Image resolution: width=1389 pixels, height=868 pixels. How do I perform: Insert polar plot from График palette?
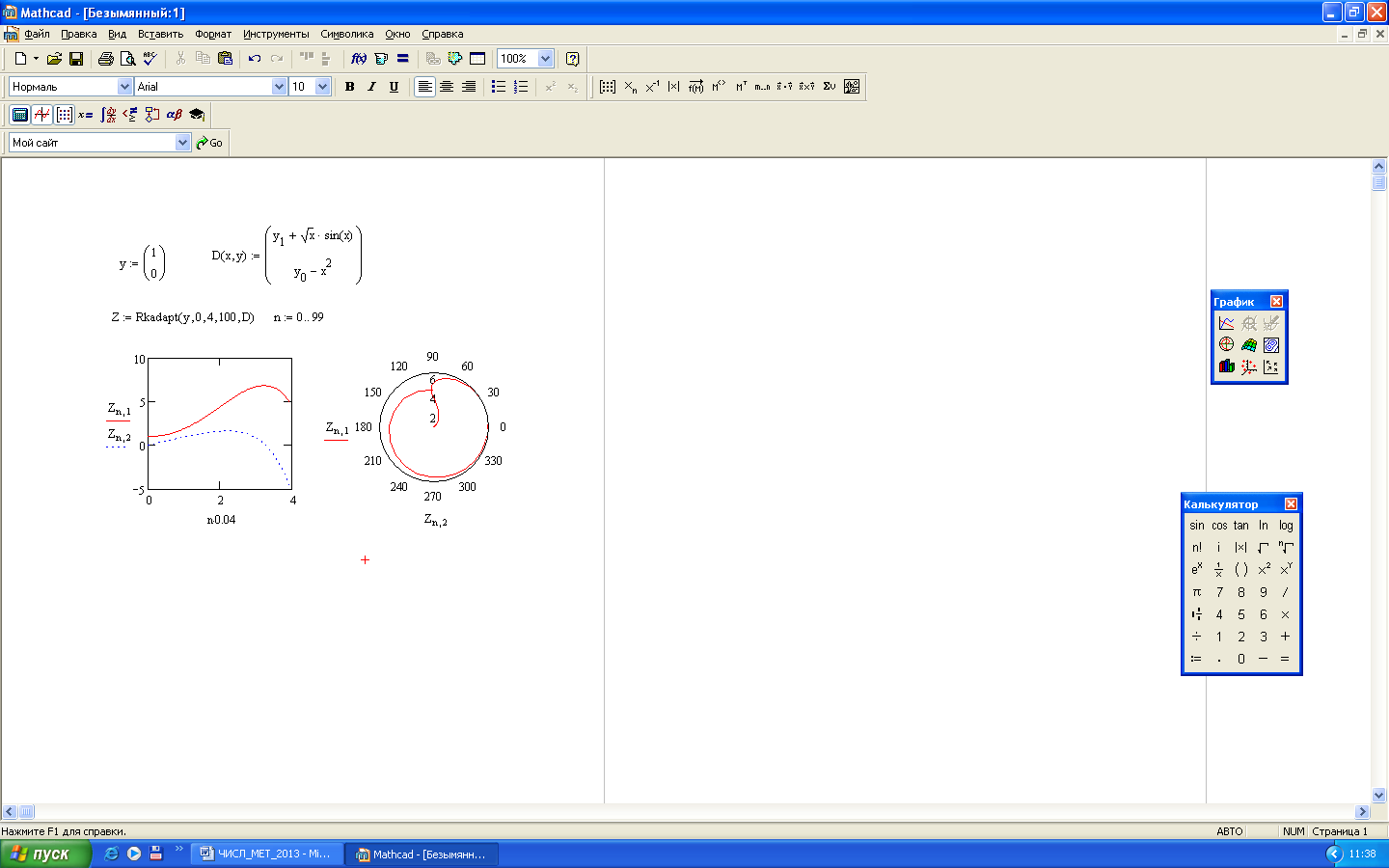coord(1226,344)
